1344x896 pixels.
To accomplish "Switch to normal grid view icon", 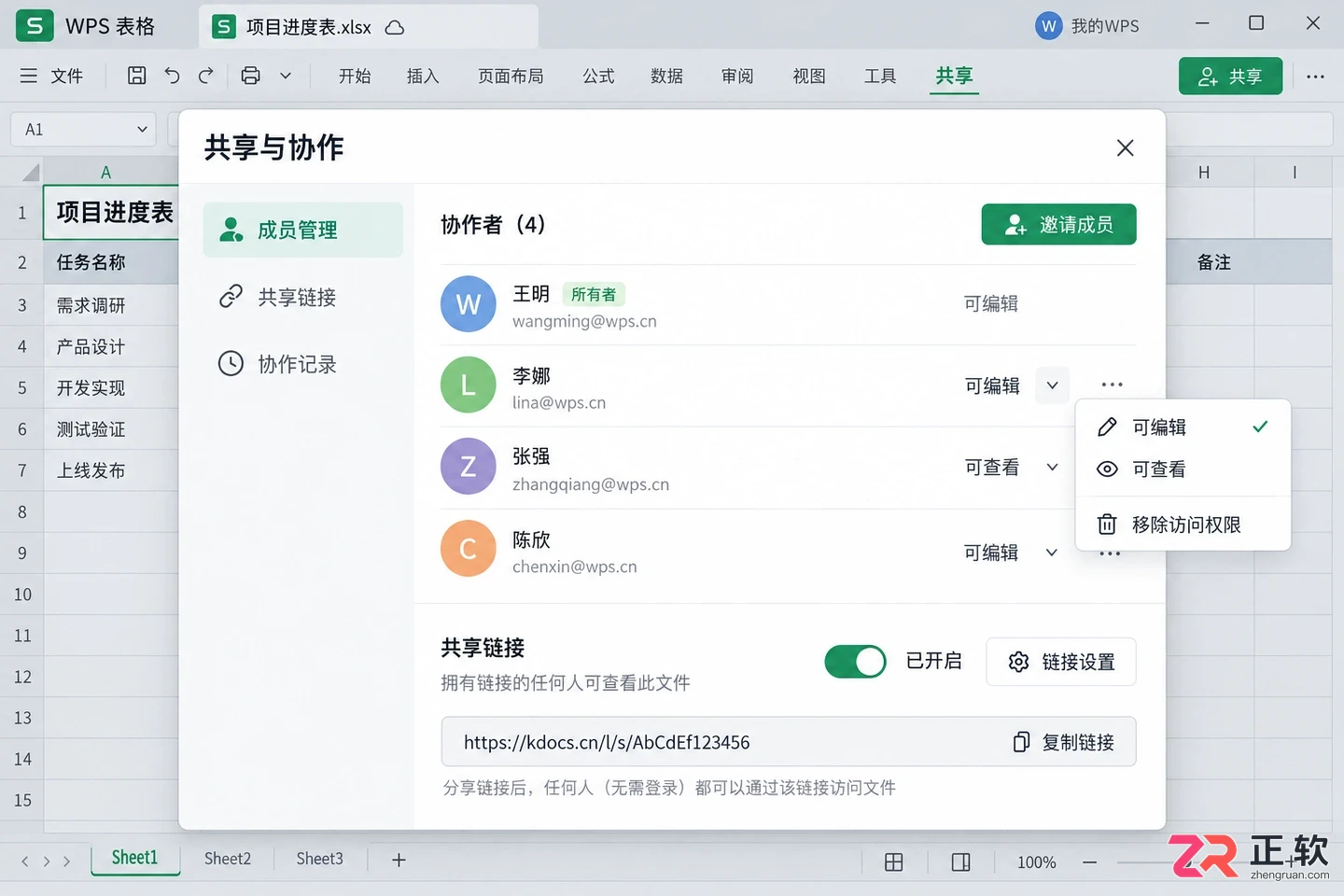I will pyautogui.click(x=893, y=861).
